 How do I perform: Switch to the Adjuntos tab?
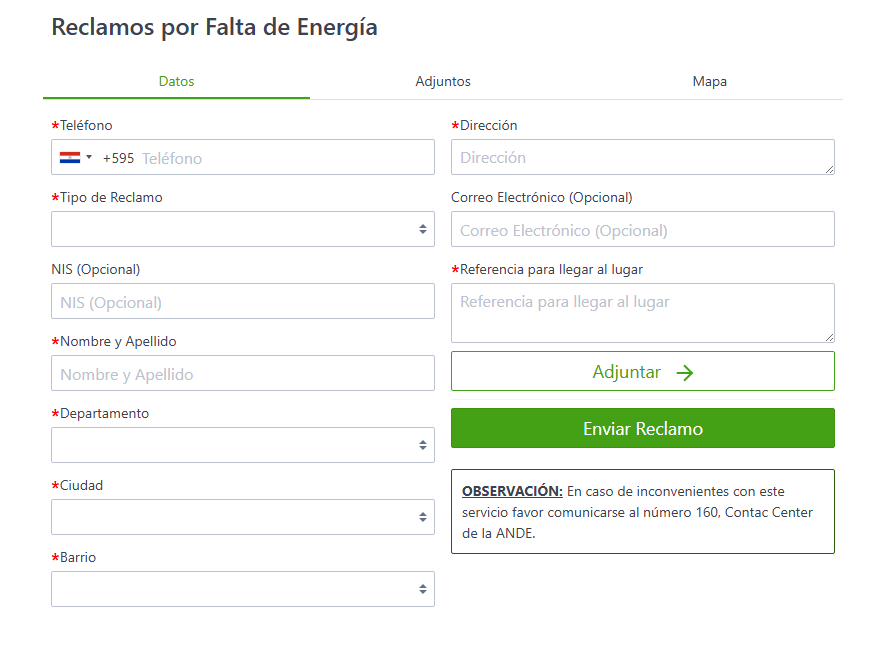click(x=443, y=81)
